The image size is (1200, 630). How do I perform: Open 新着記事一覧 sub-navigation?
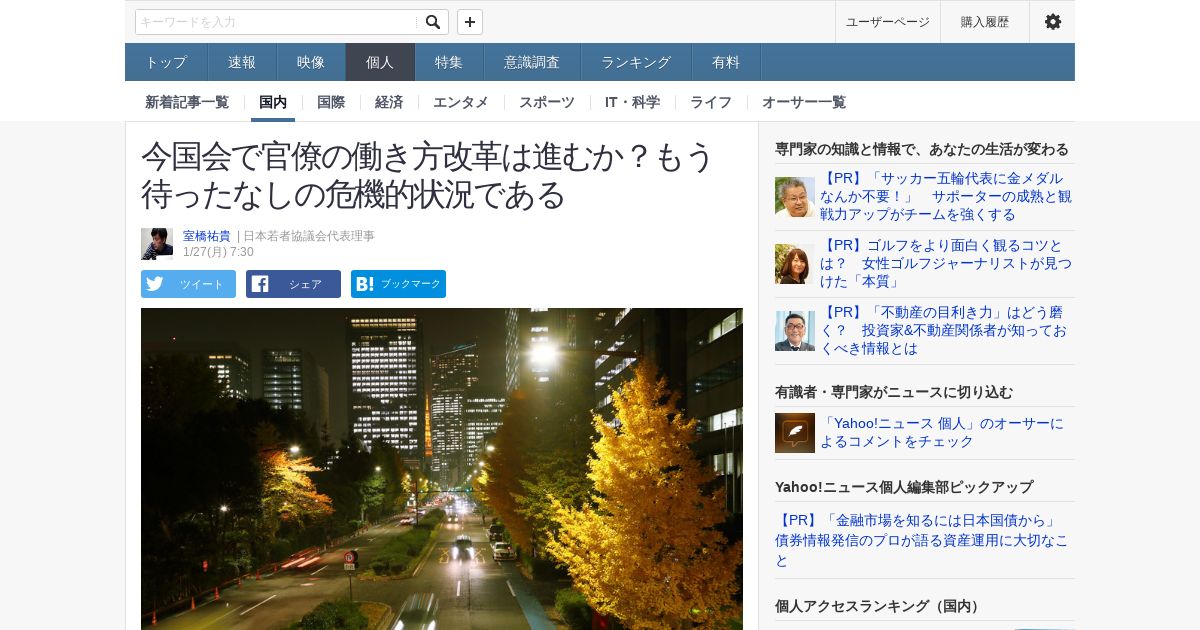pos(187,102)
